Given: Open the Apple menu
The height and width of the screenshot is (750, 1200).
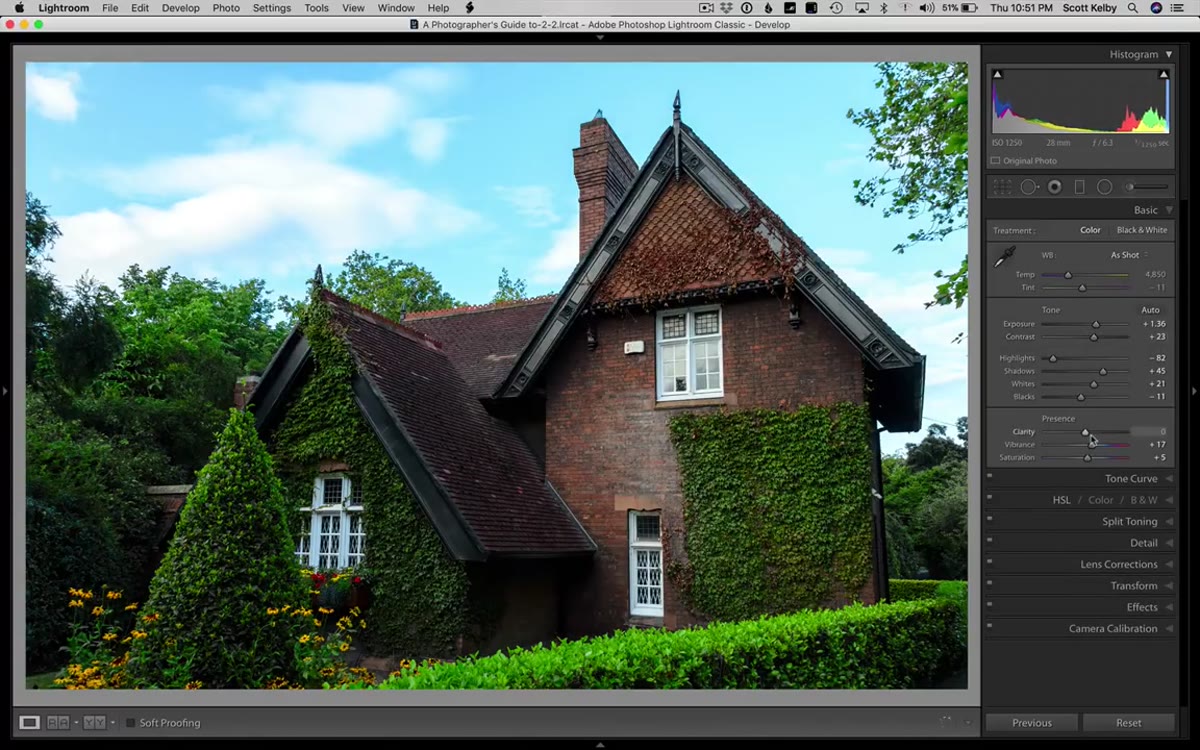Looking at the screenshot, I should pyautogui.click(x=19, y=8).
